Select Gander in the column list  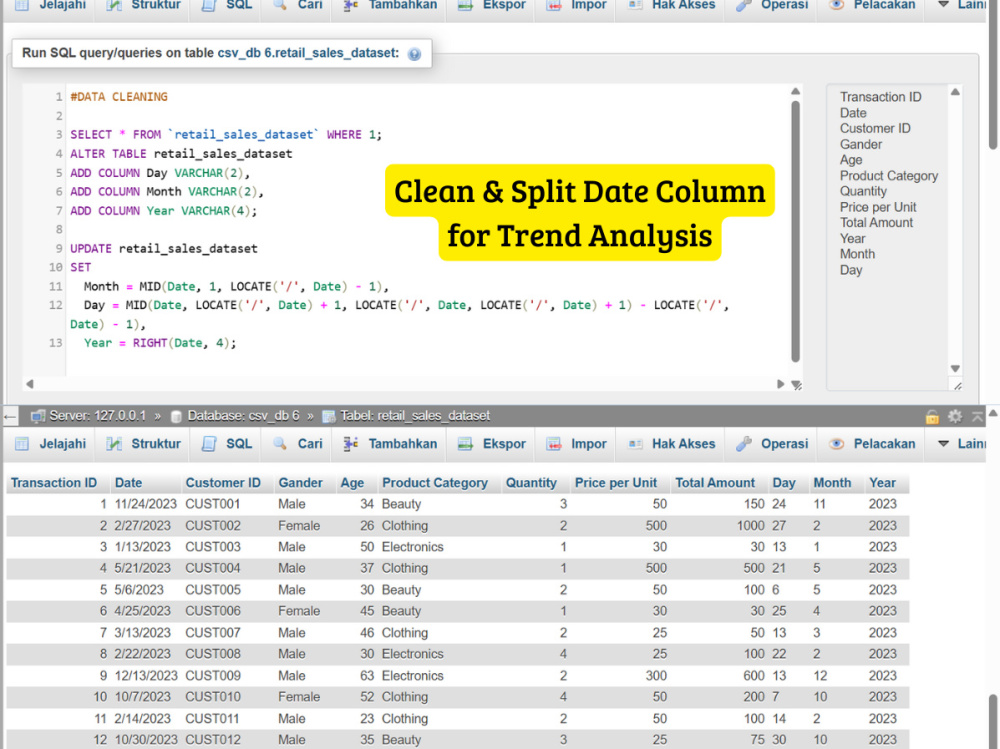click(x=860, y=144)
